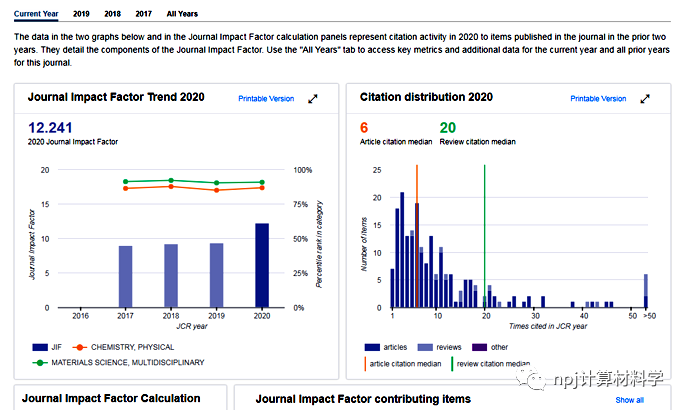Click Printable Version link in Impact Factor panel
The width and height of the screenshot is (685, 410).
point(266,99)
